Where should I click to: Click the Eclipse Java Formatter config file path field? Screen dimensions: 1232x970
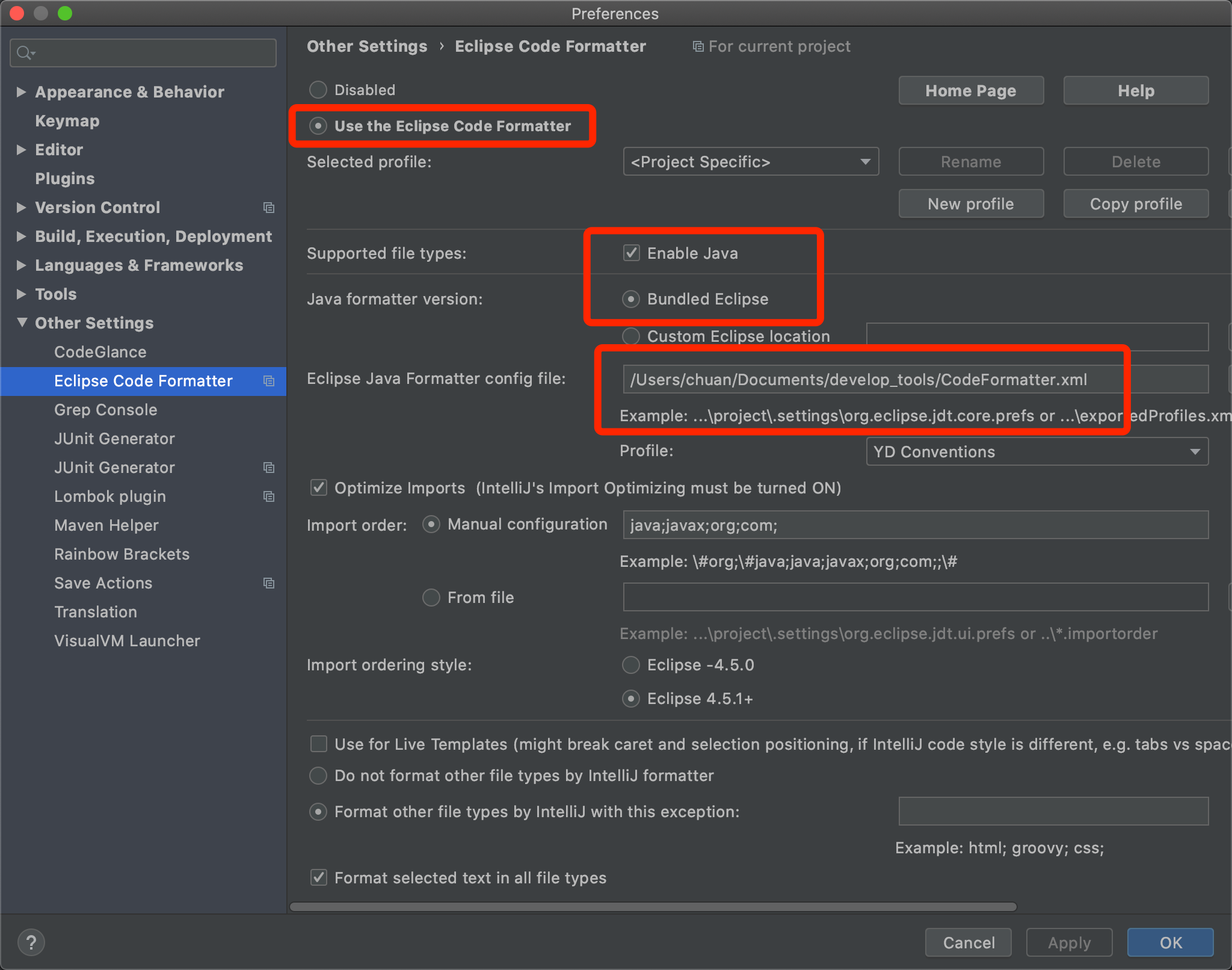coord(916,379)
